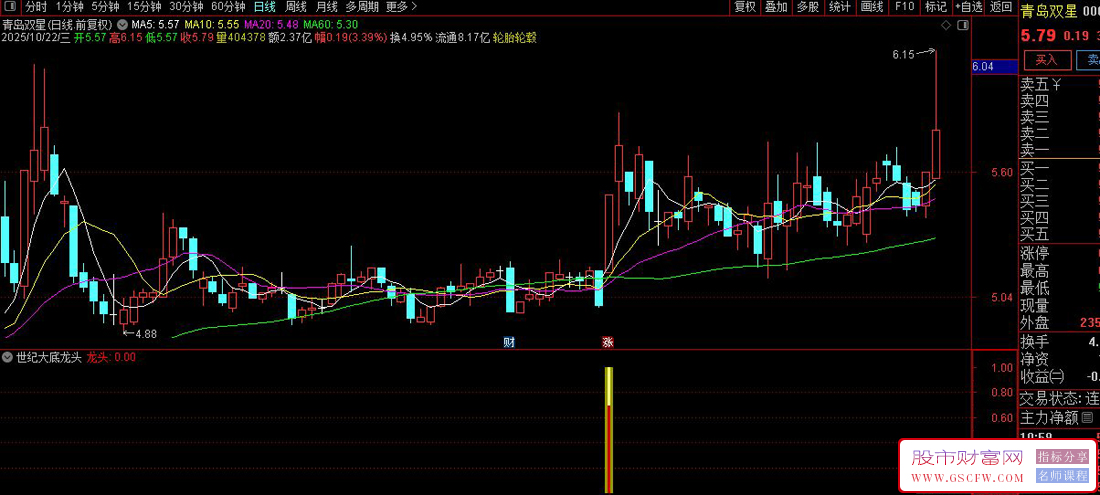This screenshot has width=1100, height=495.
Task: Open settings circle for 世纪大底龙头 indicator
Action: 8,357
